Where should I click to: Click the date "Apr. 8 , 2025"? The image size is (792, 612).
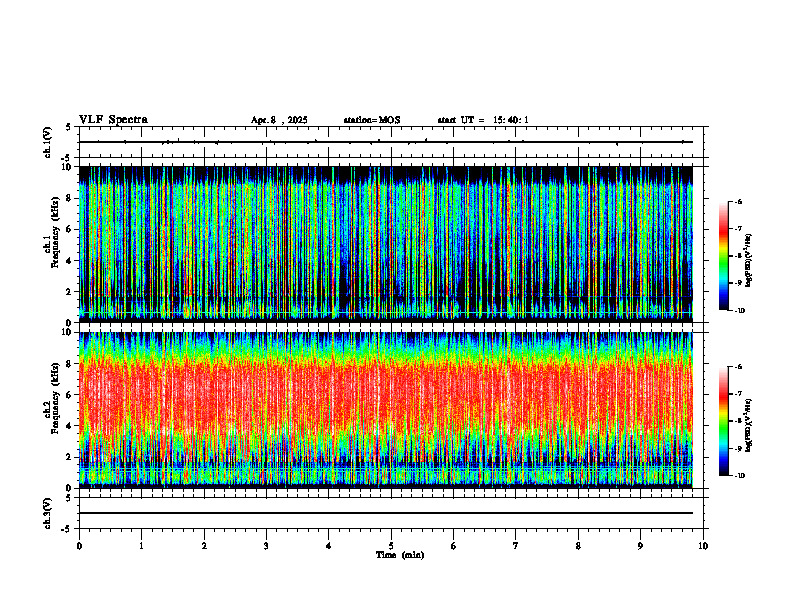(279, 120)
